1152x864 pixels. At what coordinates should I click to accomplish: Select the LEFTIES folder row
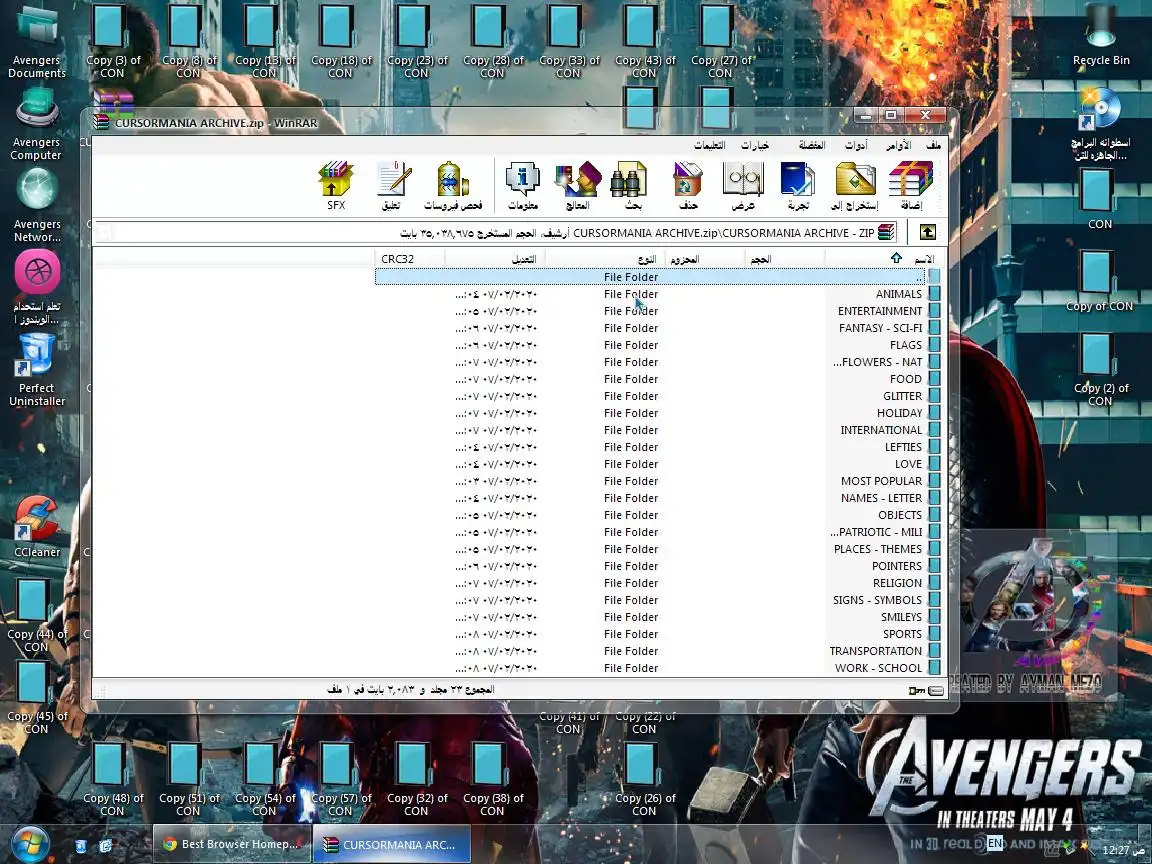click(658, 447)
